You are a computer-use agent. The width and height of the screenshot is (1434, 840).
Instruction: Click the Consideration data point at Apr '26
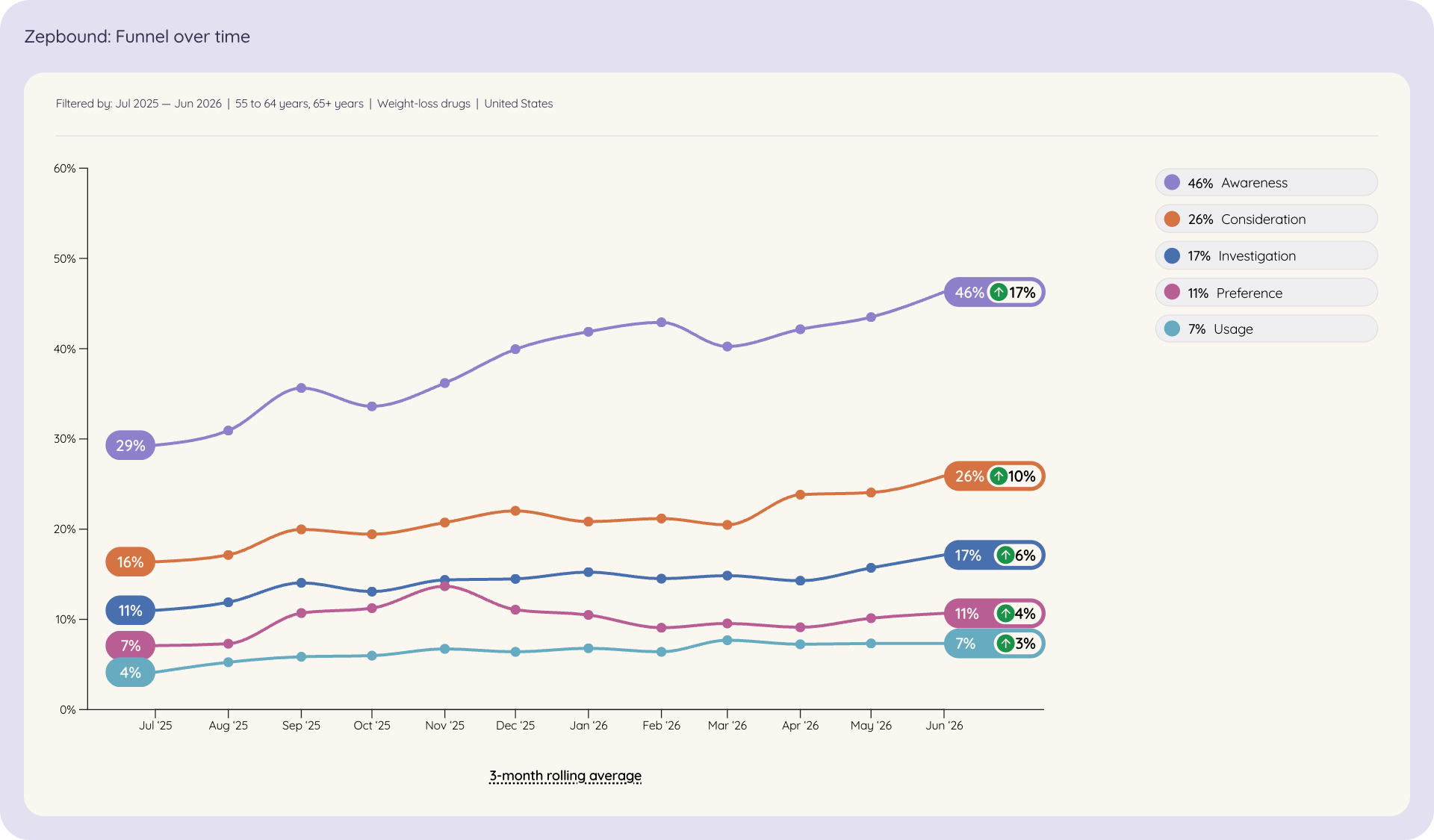pyautogui.click(x=800, y=495)
